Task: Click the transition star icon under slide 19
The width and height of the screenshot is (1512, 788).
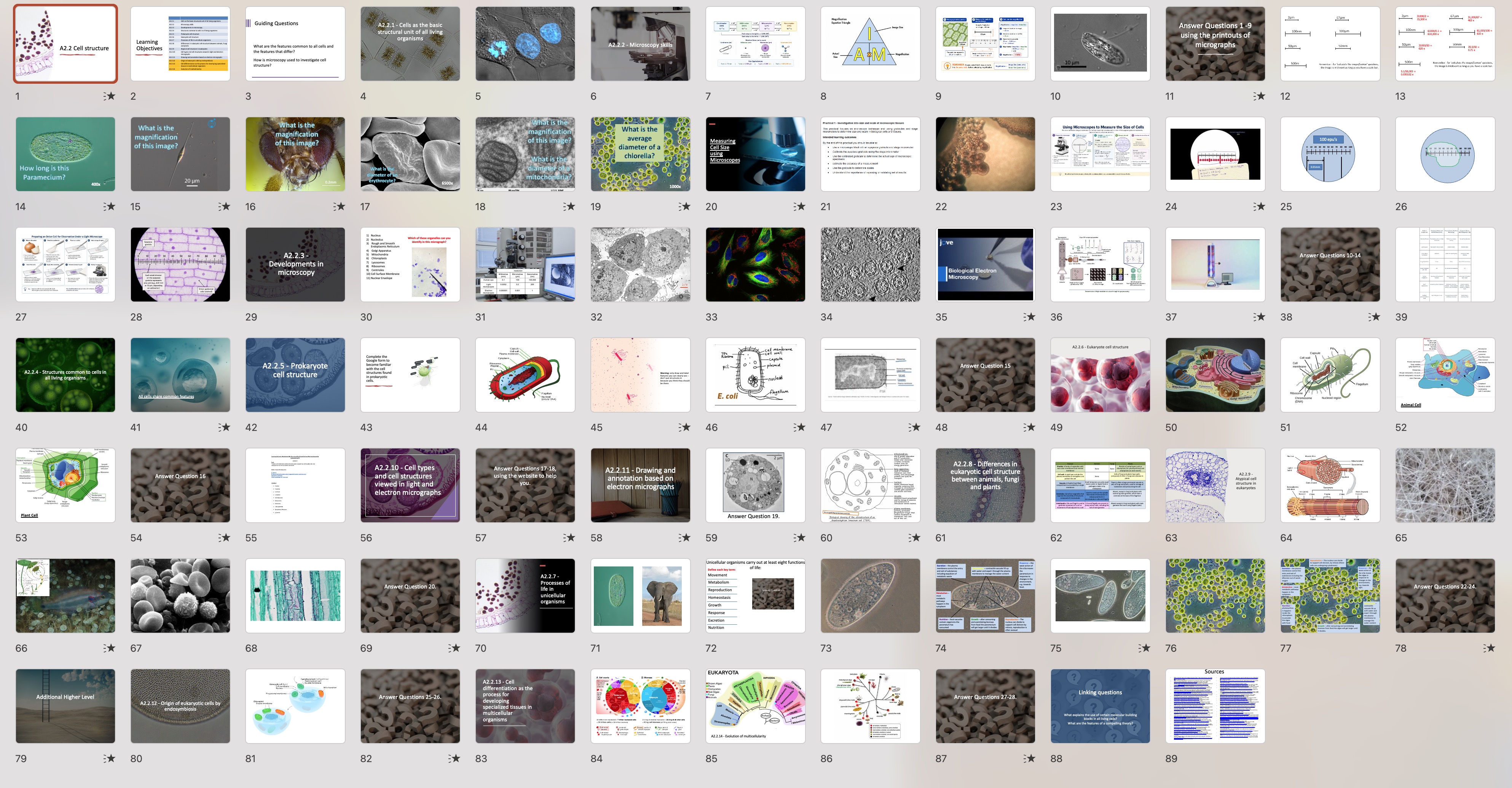Action: (684, 207)
